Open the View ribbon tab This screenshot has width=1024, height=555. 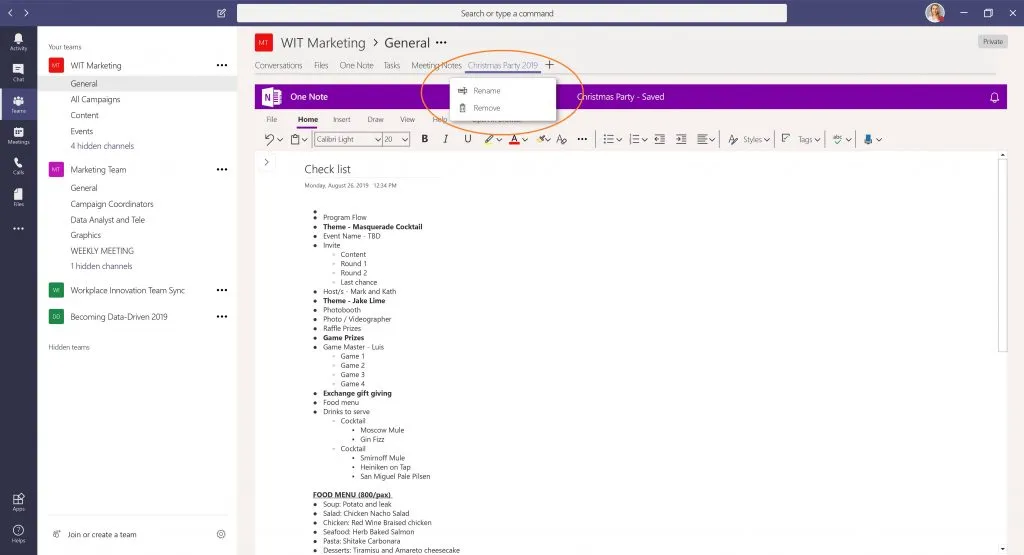click(x=408, y=119)
